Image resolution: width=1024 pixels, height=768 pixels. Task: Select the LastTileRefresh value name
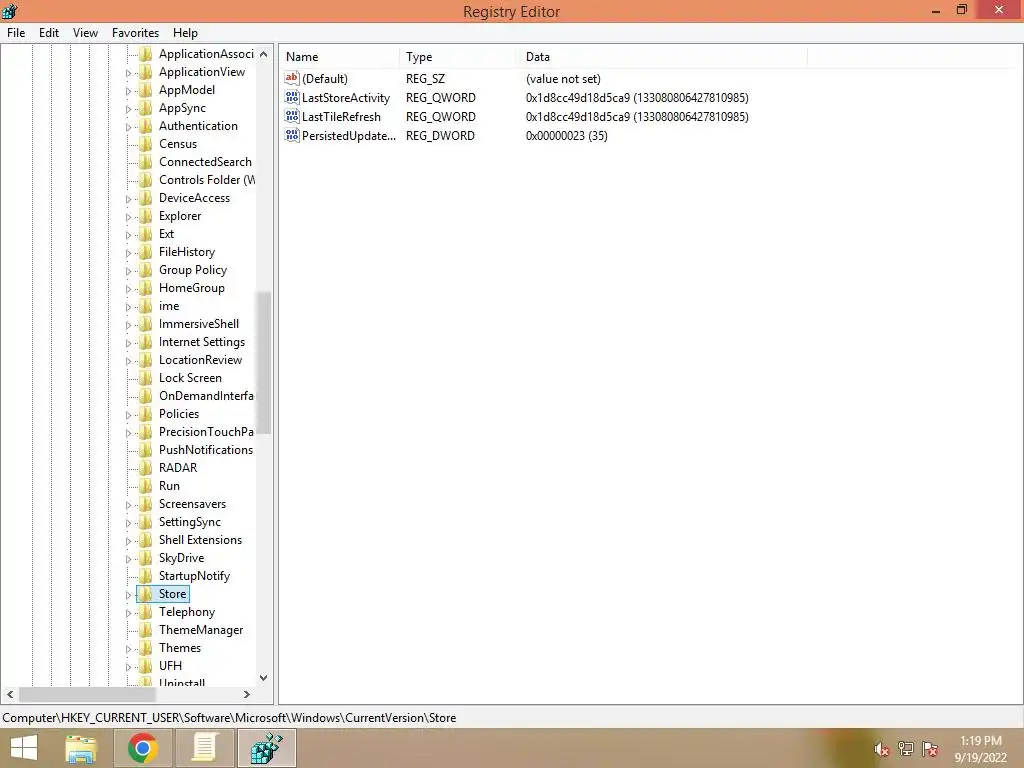click(341, 116)
